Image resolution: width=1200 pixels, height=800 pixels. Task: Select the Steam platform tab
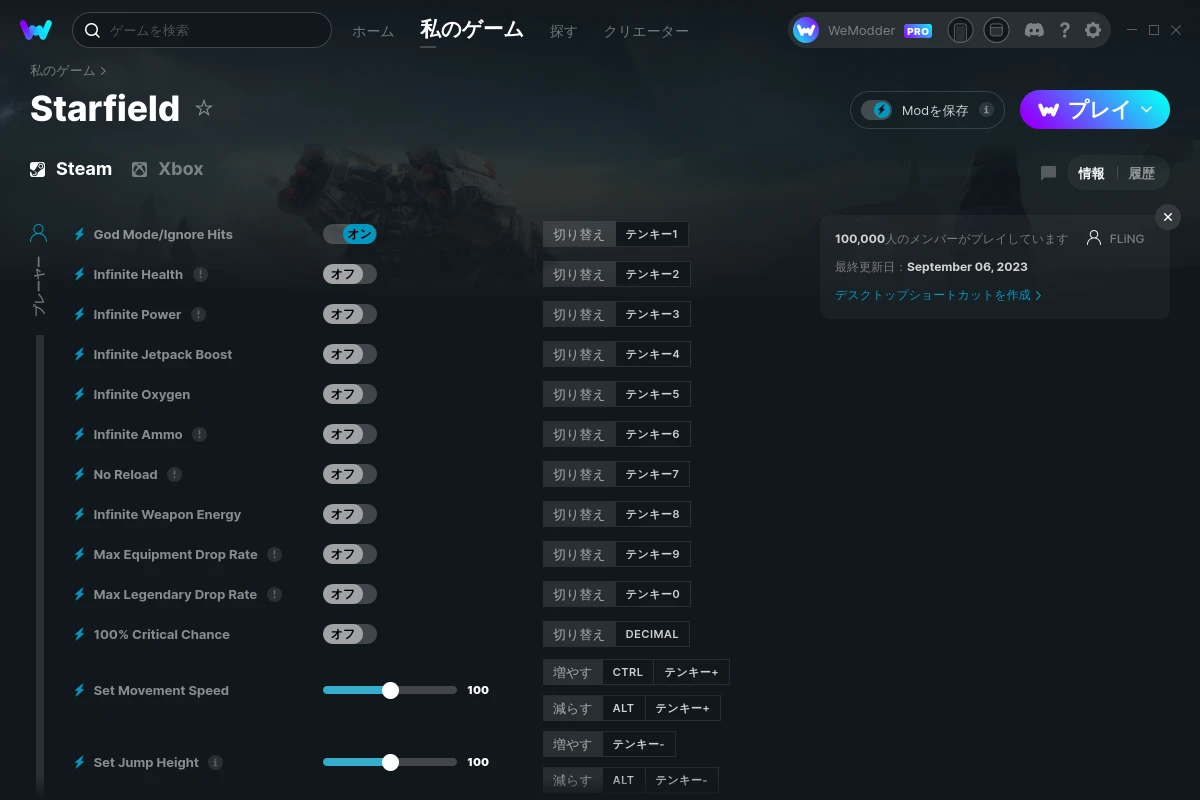(x=71, y=169)
